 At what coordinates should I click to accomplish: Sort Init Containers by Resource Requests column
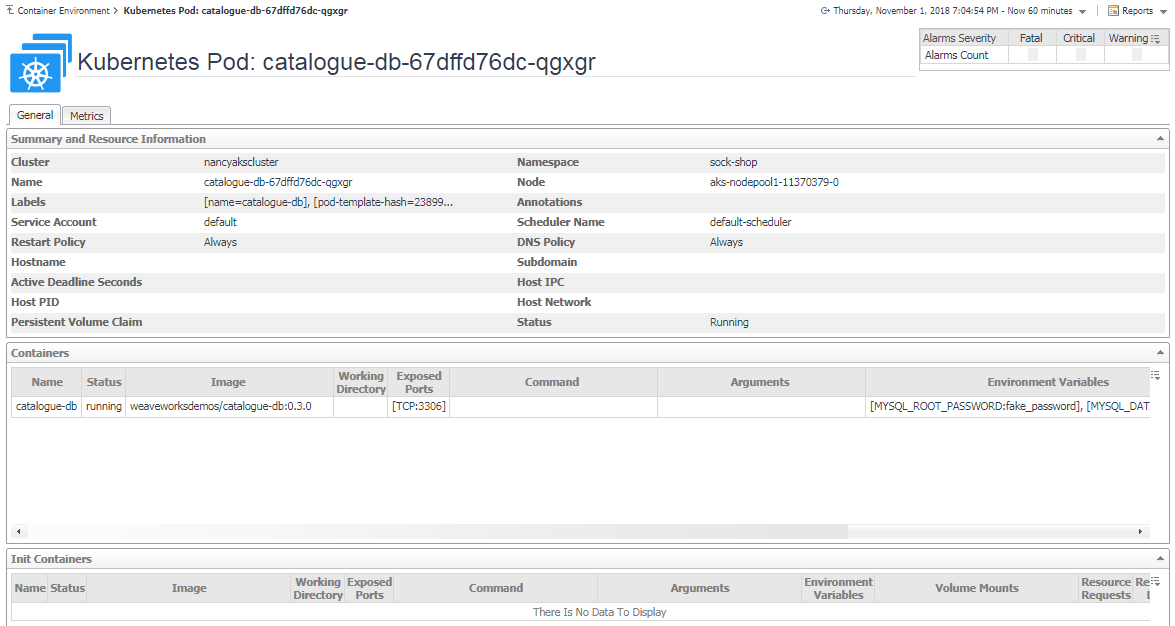(x=1106, y=588)
